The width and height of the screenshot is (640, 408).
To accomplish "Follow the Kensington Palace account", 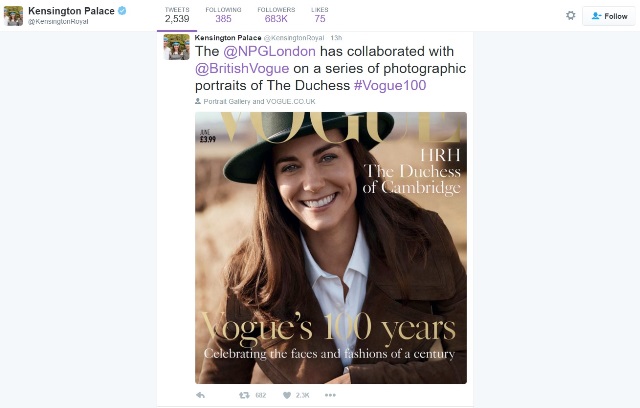I will (x=609, y=16).
